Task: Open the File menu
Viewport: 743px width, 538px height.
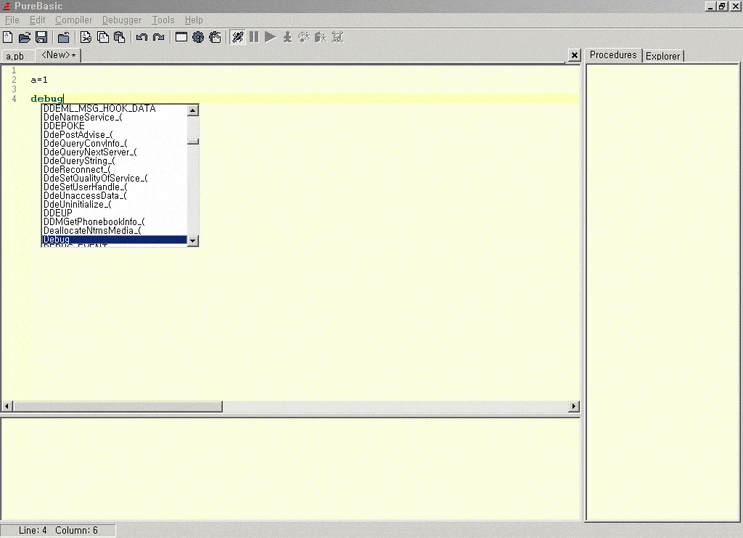Action: pos(12,20)
